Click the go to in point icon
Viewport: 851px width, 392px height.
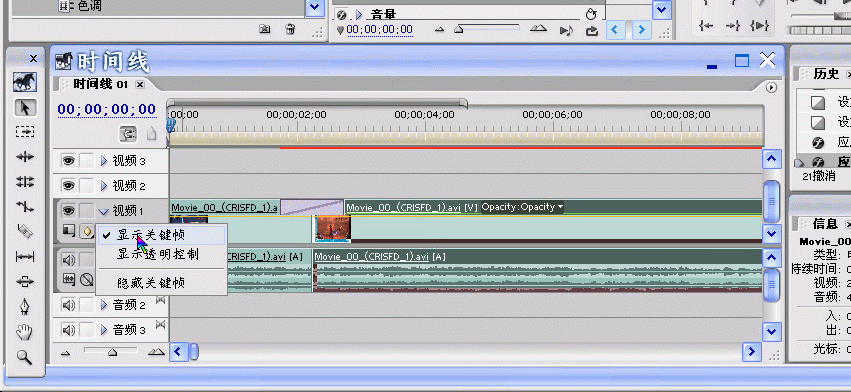point(706,26)
